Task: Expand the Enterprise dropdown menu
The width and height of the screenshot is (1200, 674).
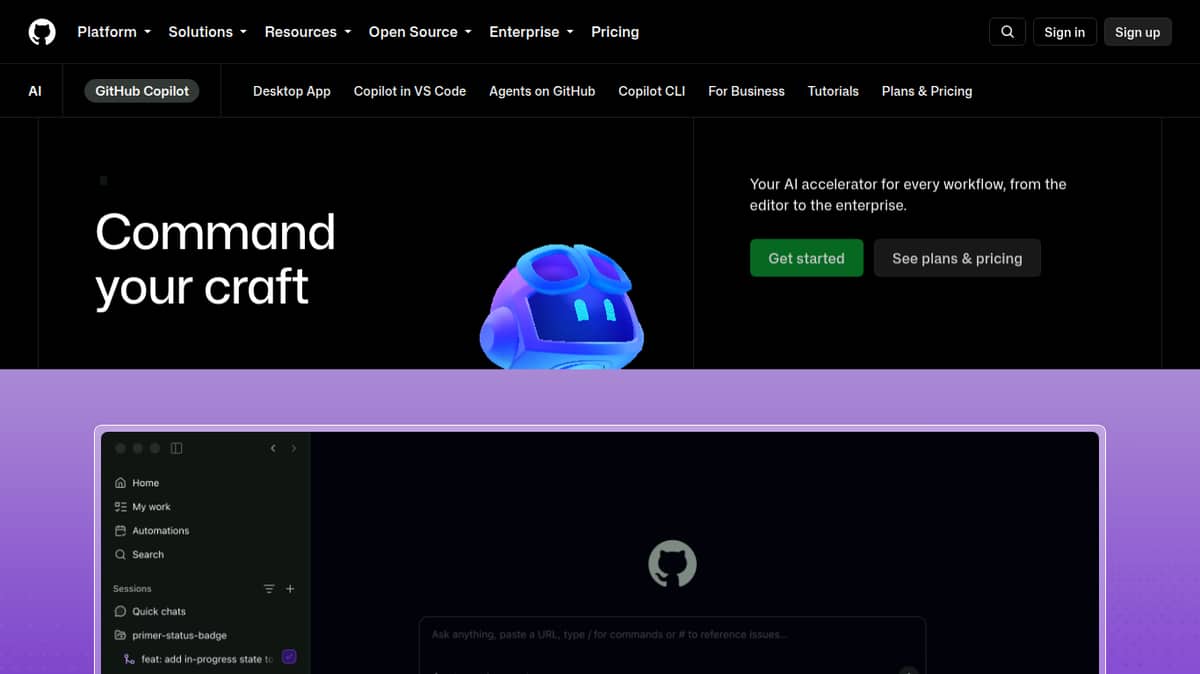Action: [x=531, y=32]
